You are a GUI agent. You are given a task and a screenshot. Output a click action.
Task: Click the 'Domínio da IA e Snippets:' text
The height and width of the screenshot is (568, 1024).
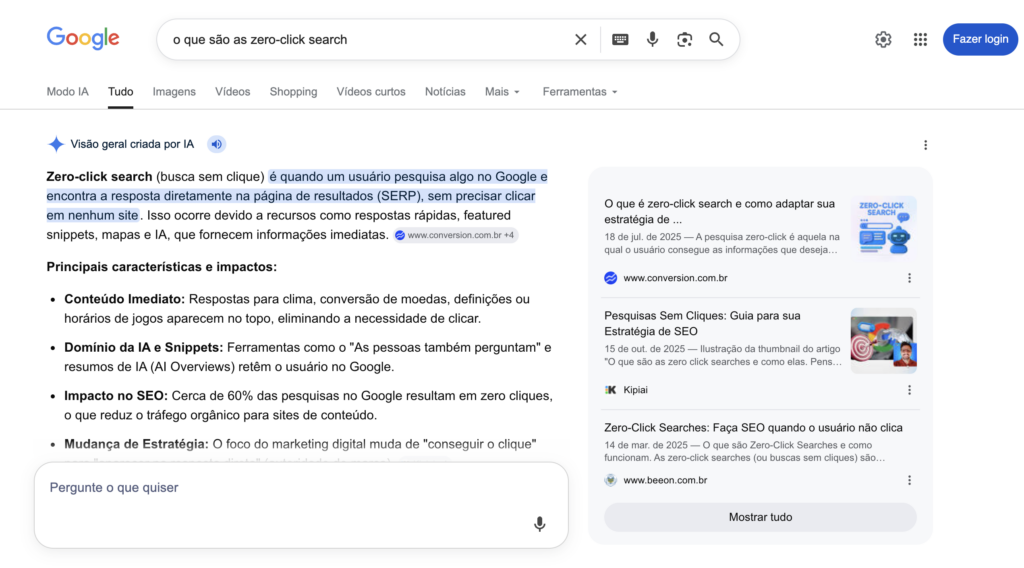point(144,347)
